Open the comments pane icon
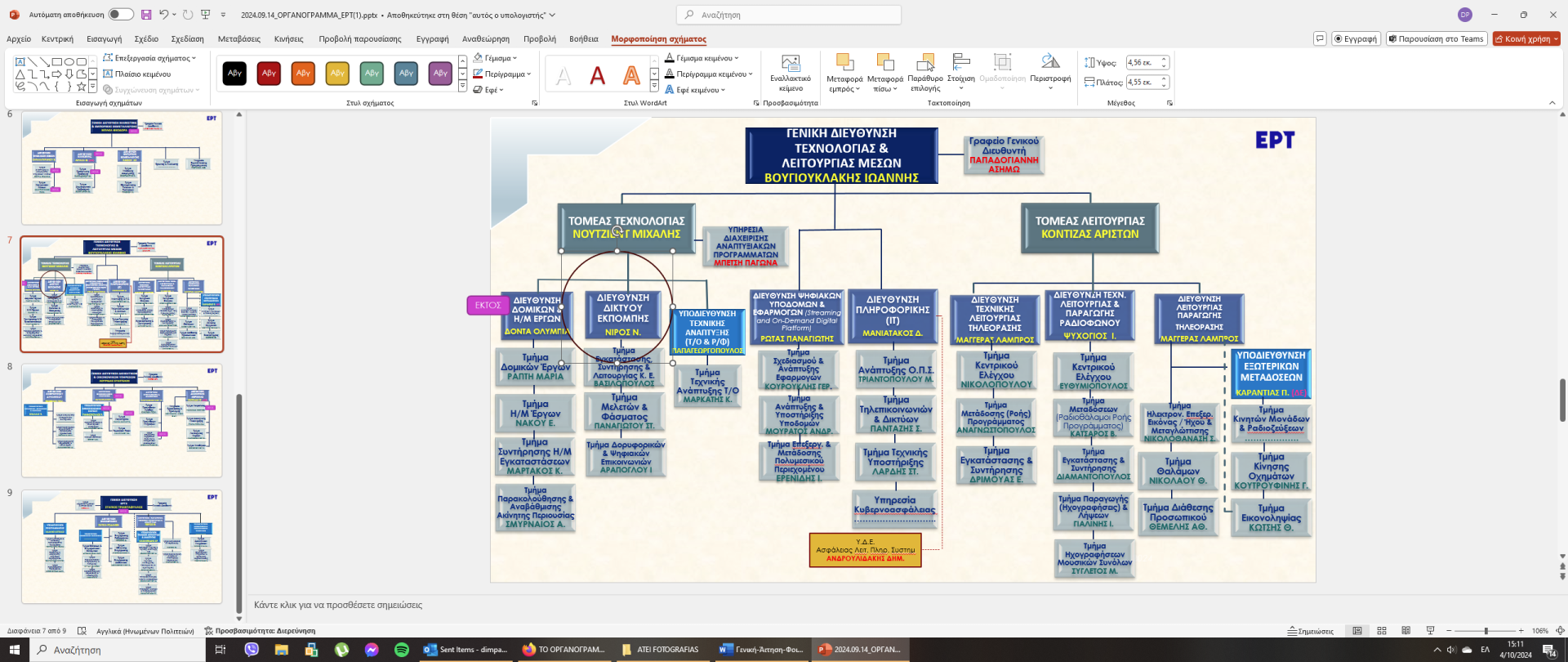Image resolution: width=1568 pixels, height=662 pixels. coord(1320,38)
